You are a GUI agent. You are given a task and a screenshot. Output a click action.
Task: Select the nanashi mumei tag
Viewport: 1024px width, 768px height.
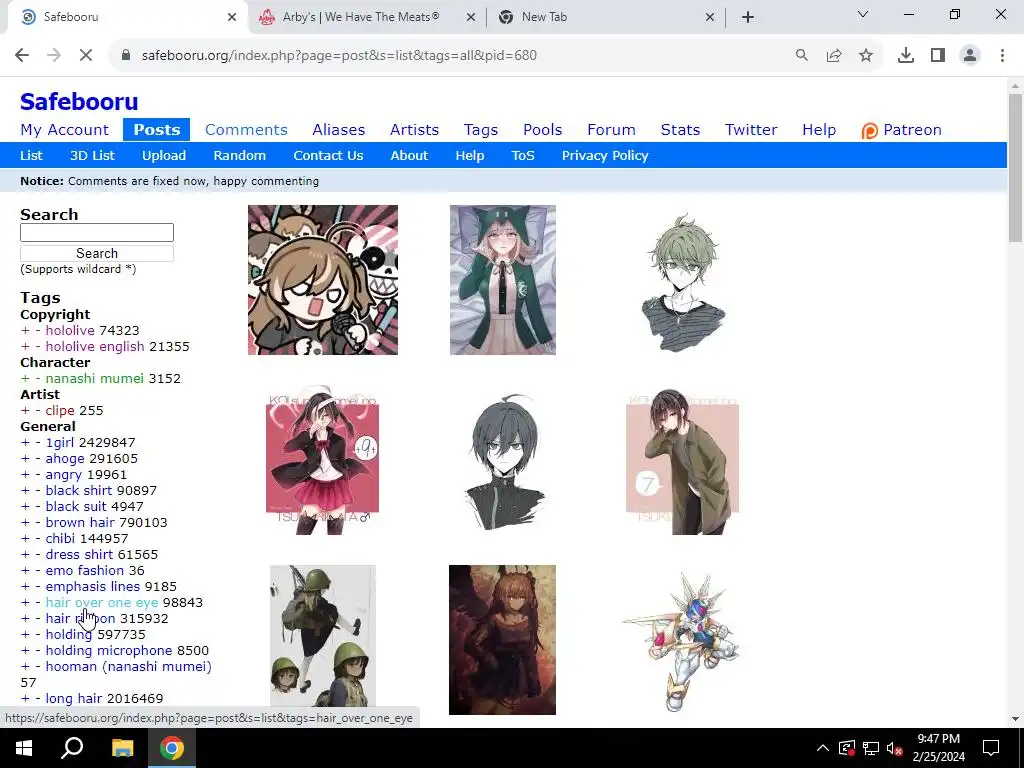[95, 379]
